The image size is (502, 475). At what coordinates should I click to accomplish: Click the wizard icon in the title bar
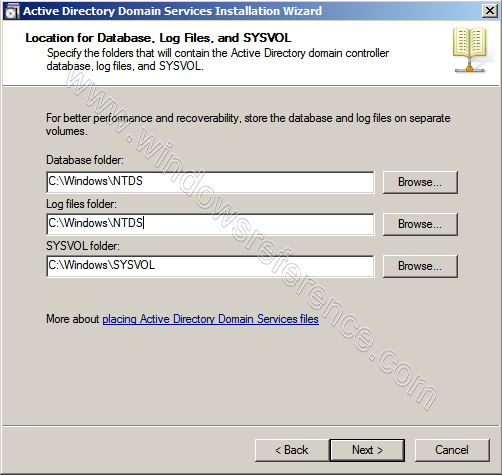[x=12, y=11]
